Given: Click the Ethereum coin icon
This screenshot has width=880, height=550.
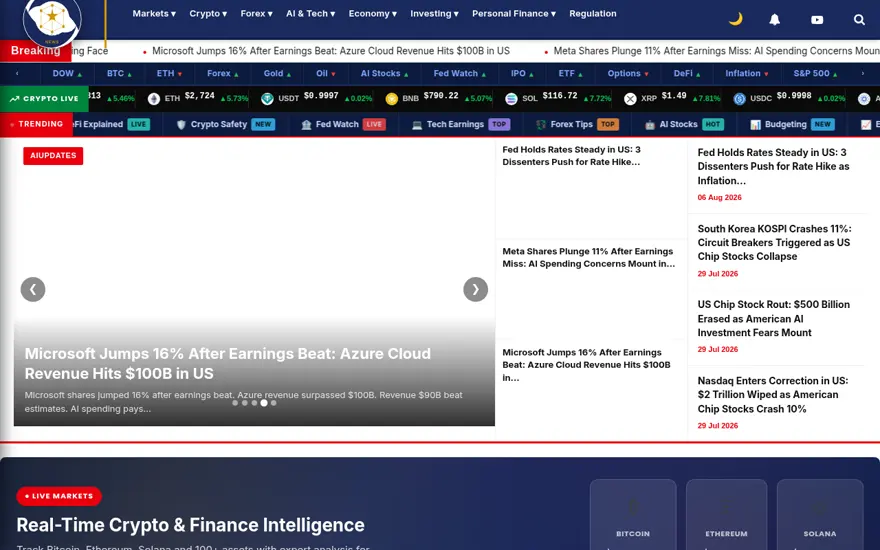Looking at the screenshot, I should 154,99.
